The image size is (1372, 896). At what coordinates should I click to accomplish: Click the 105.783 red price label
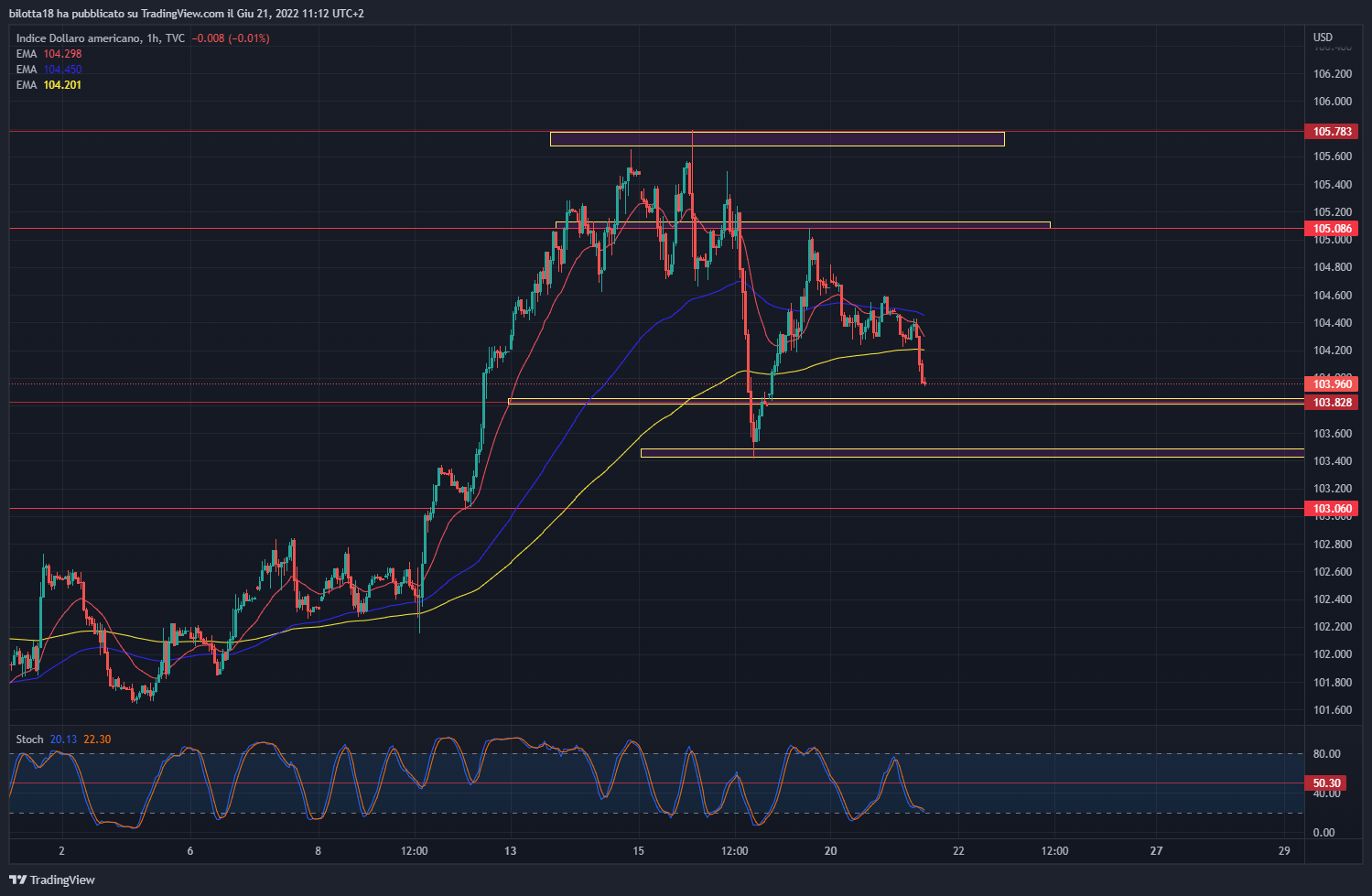1332,132
